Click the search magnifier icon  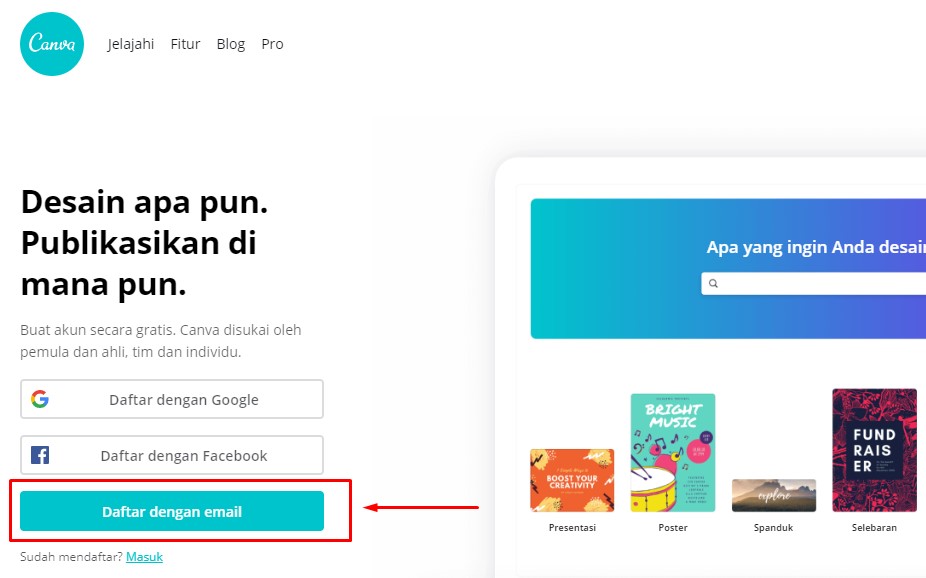pos(713,283)
